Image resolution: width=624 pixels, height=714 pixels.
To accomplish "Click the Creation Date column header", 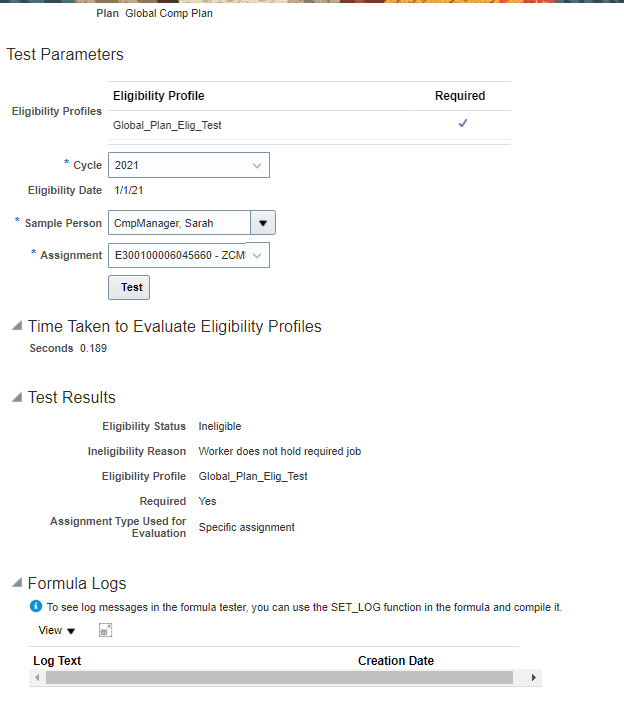I will [x=396, y=661].
